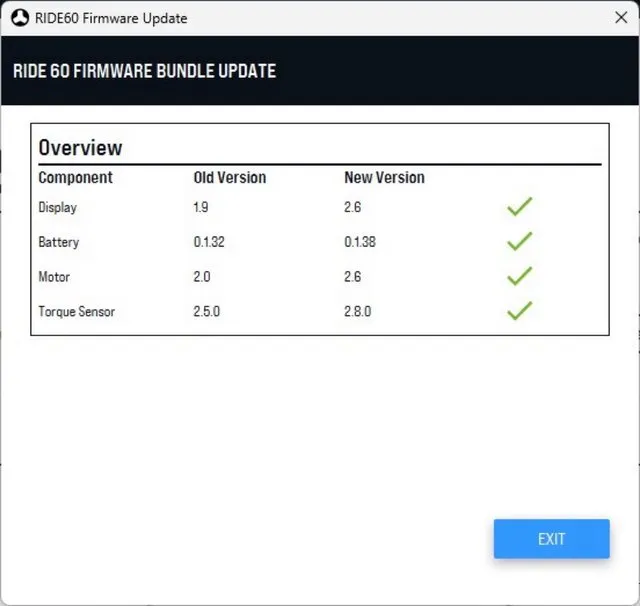Click Battery new version 0.1.38
Viewport: 640px width, 606px height.
pos(360,242)
